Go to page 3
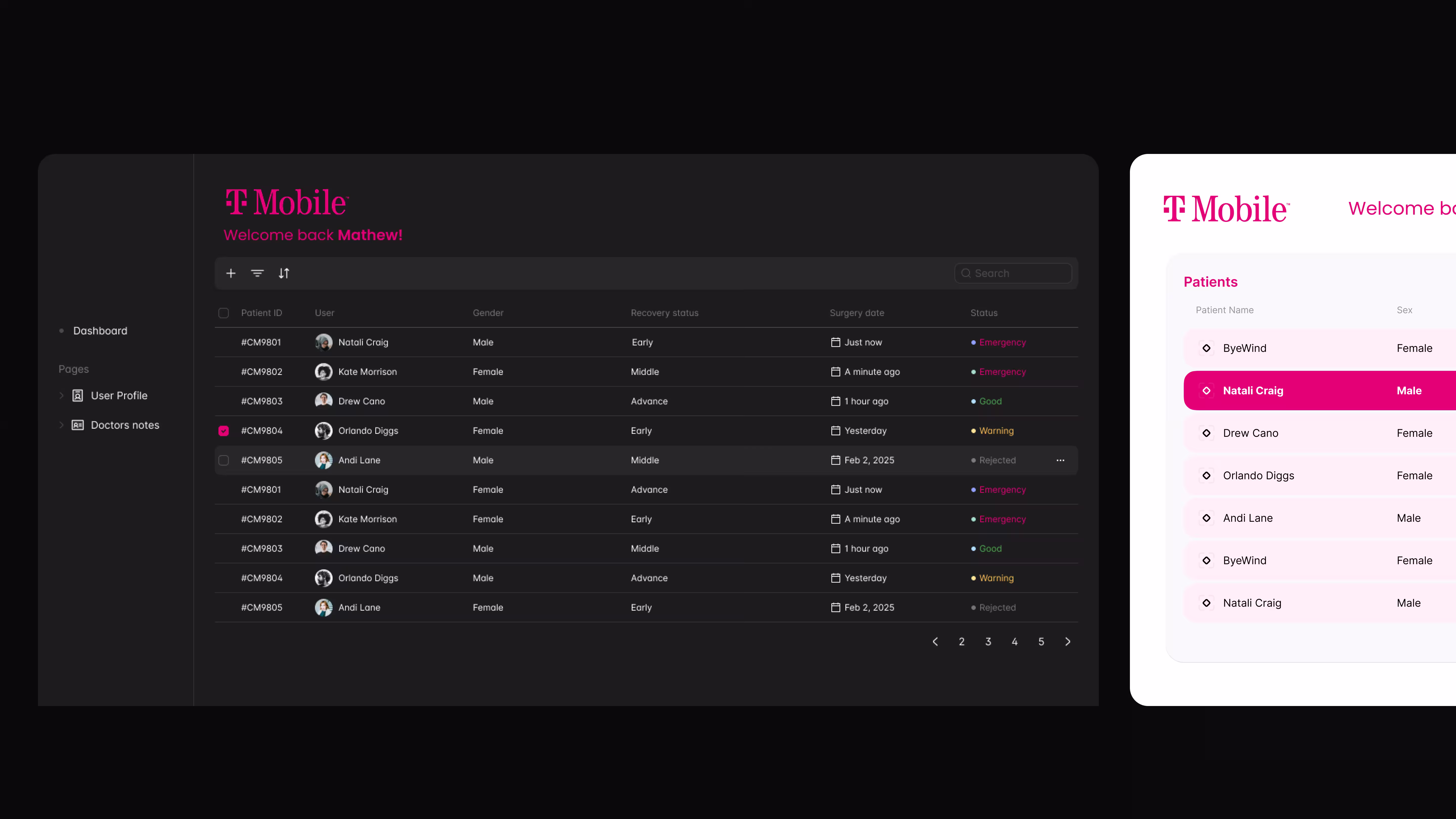Image resolution: width=1456 pixels, height=819 pixels. 988,642
